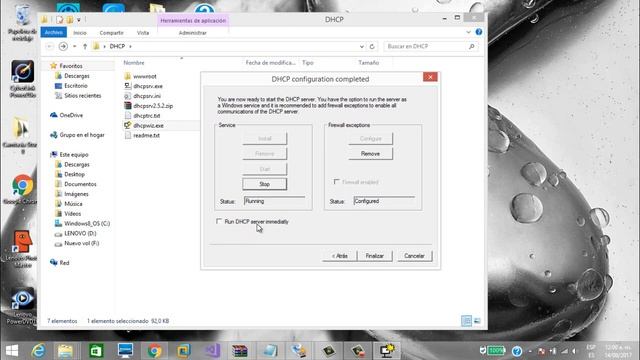This screenshot has width=640, height=360.
Task: Click the Herramientas de aplicación tab header
Action: click(193, 20)
